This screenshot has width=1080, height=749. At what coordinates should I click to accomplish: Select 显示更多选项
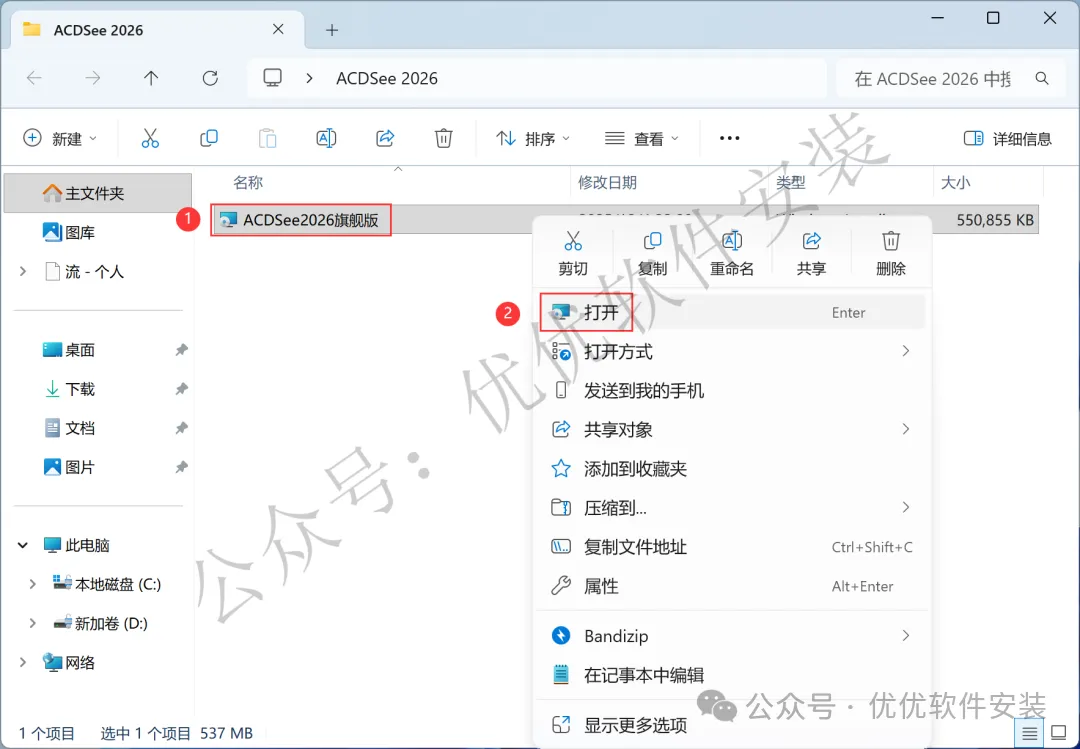click(731, 725)
